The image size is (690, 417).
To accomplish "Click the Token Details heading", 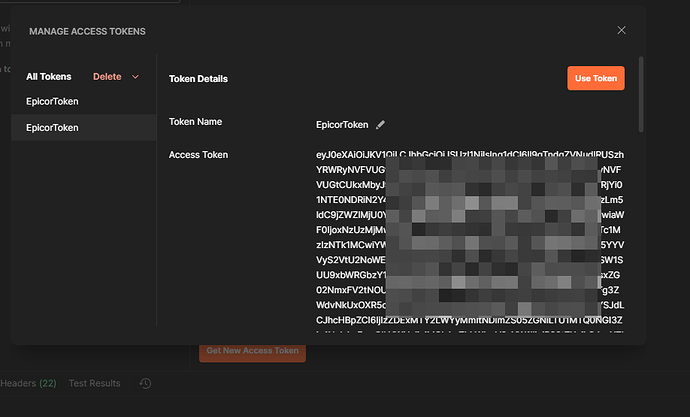I will click(198, 78).
